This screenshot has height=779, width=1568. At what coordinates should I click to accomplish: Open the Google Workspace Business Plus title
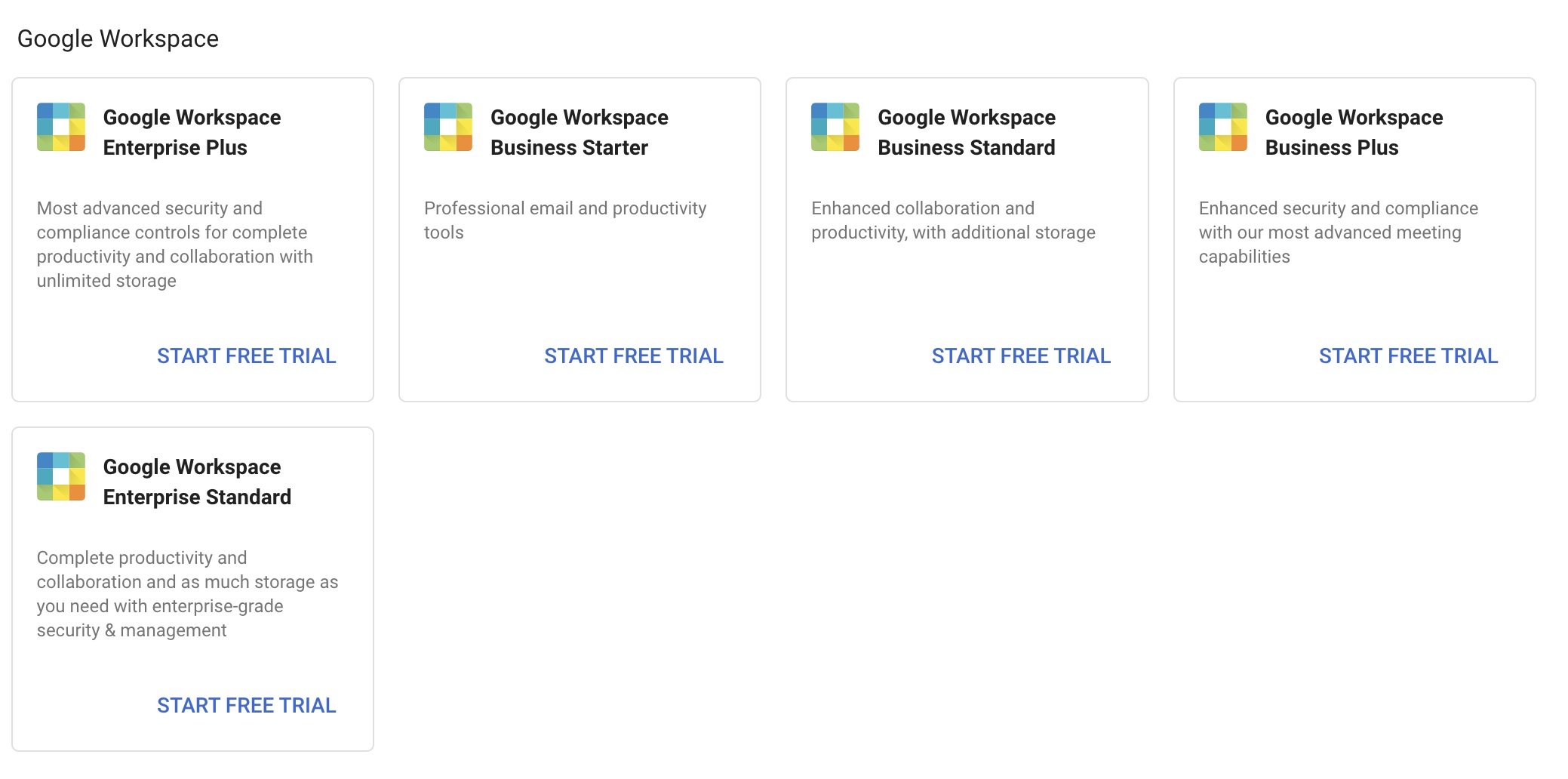click(1354, 132)
